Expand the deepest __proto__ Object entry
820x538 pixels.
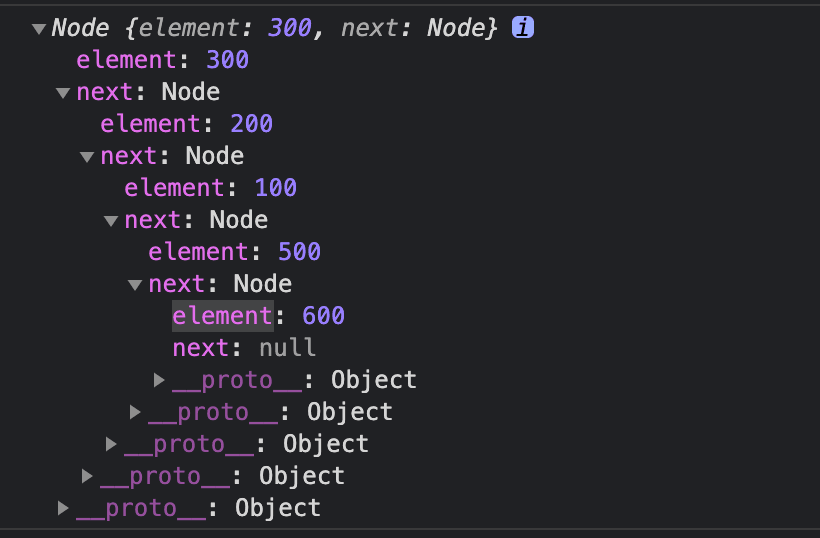pyautogui.click(x=159, y=380)
